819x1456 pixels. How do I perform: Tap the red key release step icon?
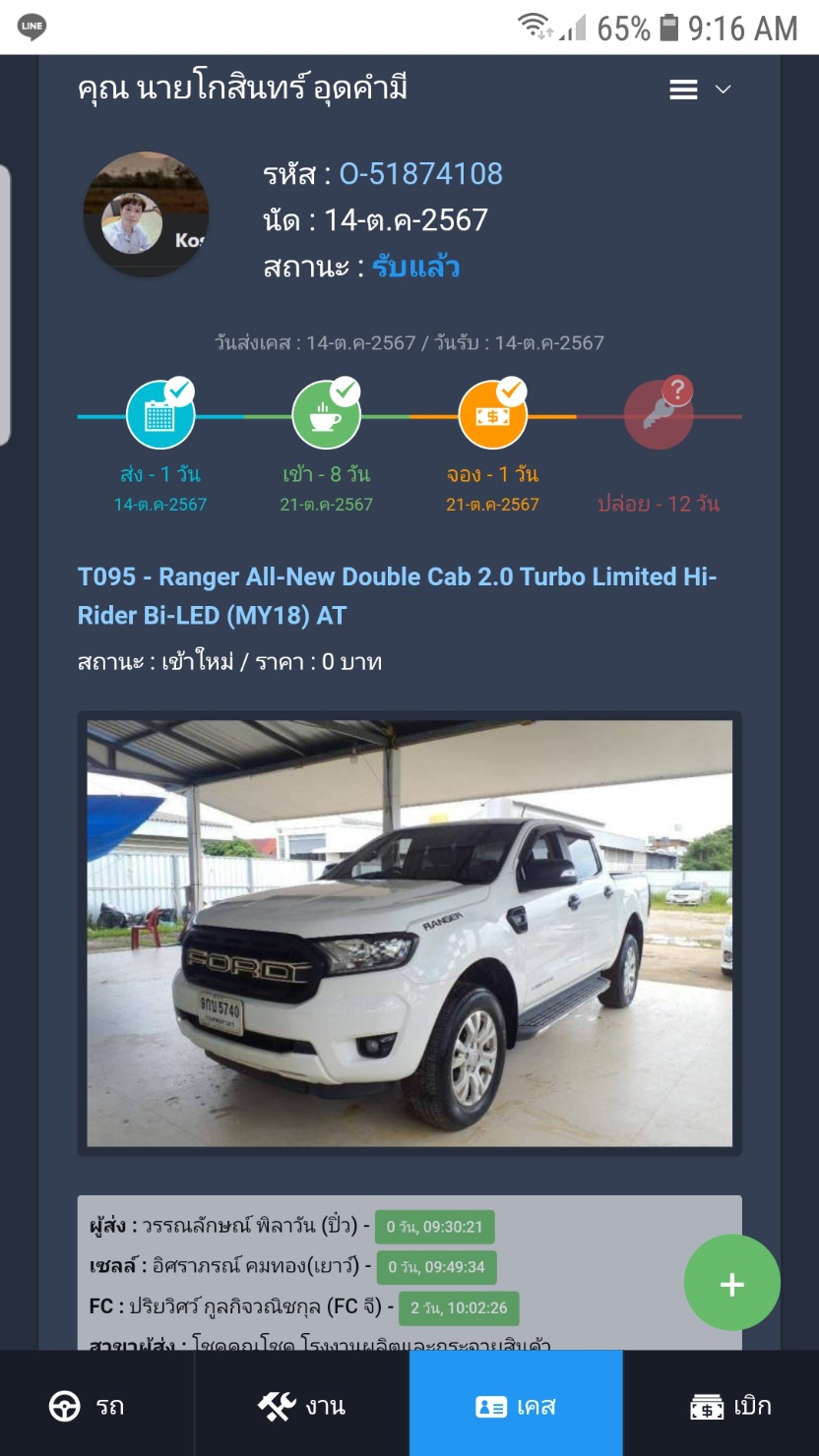pos(660,415)
